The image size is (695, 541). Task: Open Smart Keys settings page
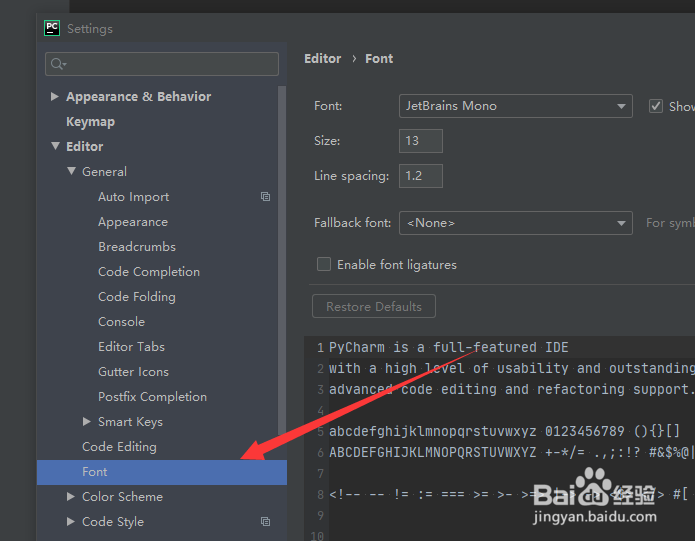(x=130, y=422)
